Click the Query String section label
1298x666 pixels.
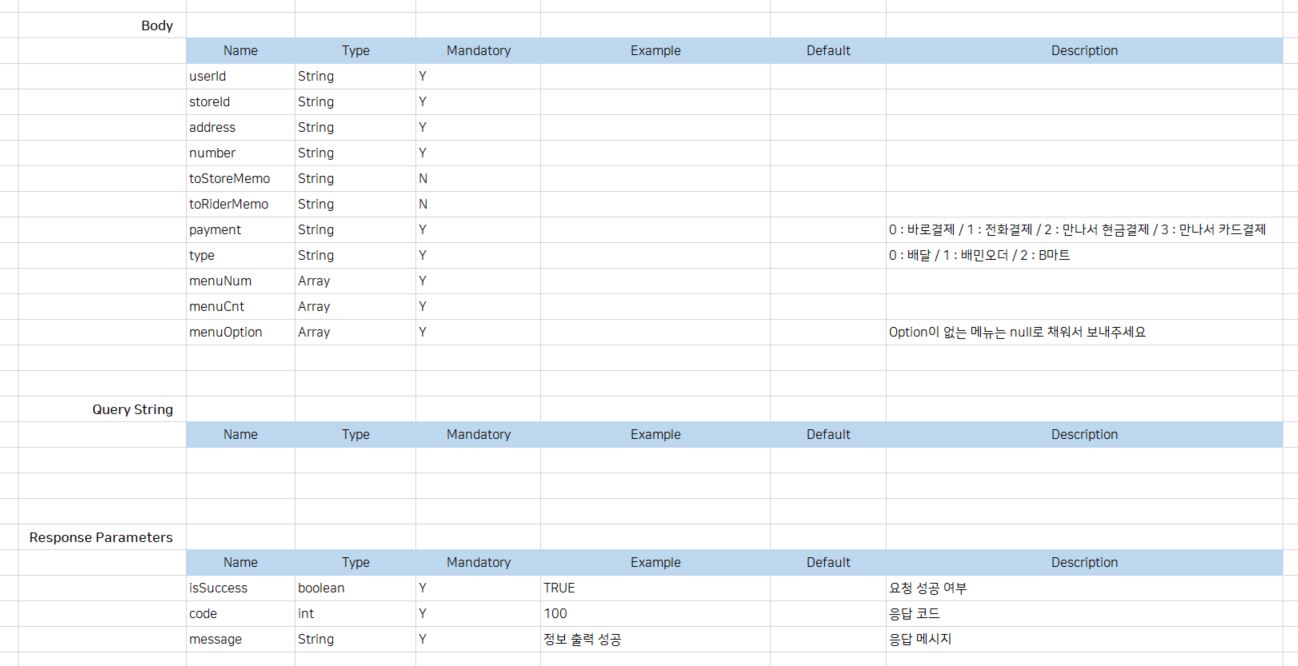[x=133, y=409]
